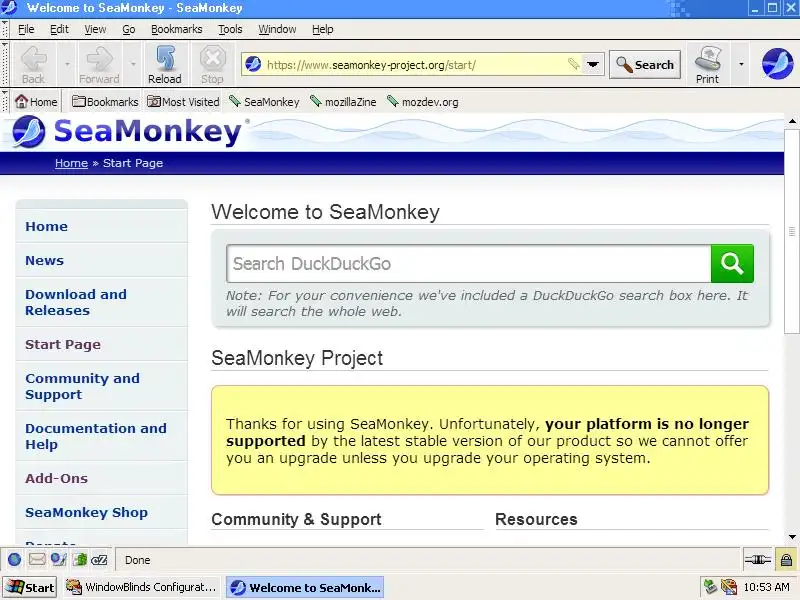This screenshot has width=800, height=600.
Task: Open the Edit menu
Action: pos(59,29)
